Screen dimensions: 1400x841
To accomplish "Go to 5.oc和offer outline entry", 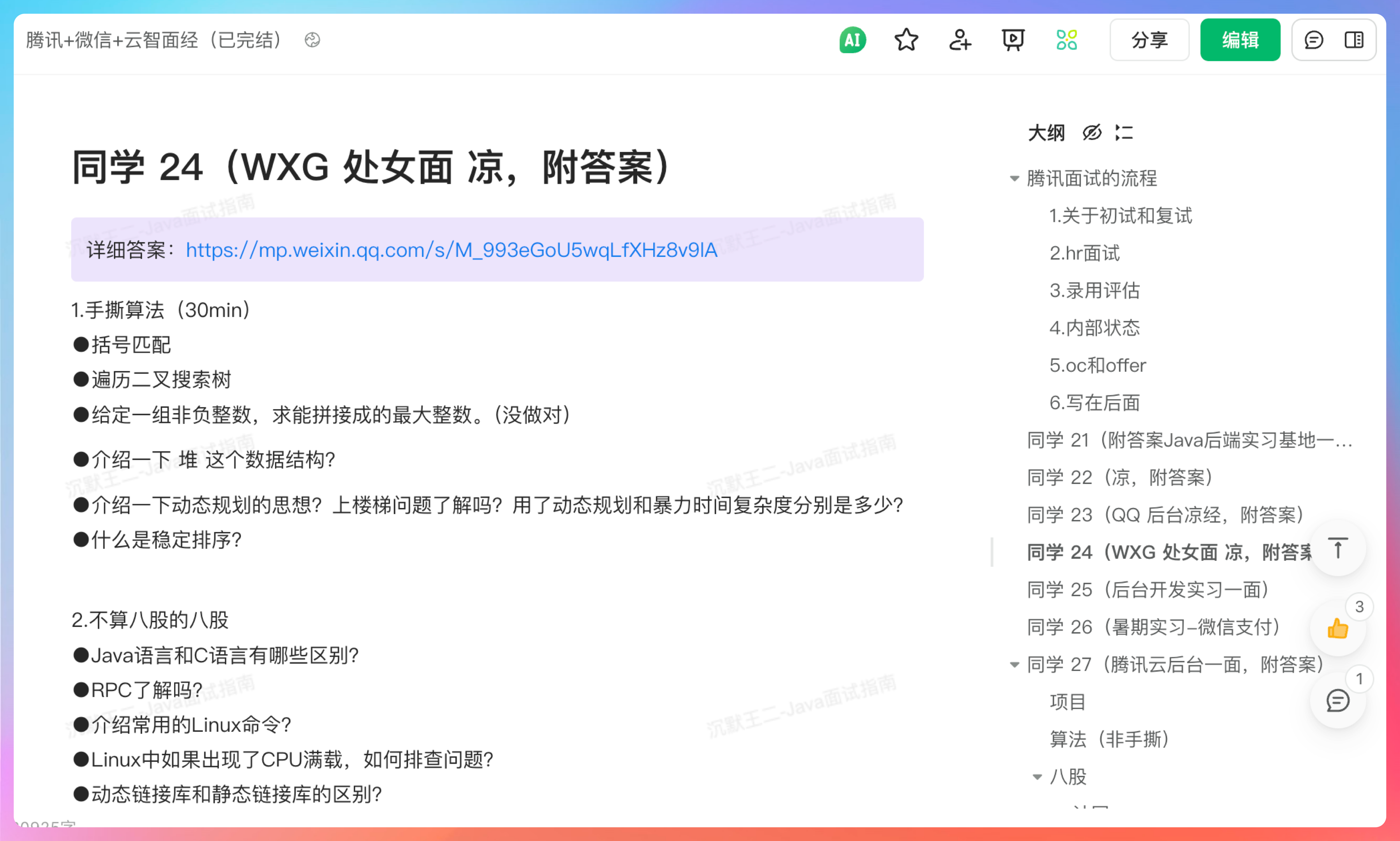I will coord(1097,366).
